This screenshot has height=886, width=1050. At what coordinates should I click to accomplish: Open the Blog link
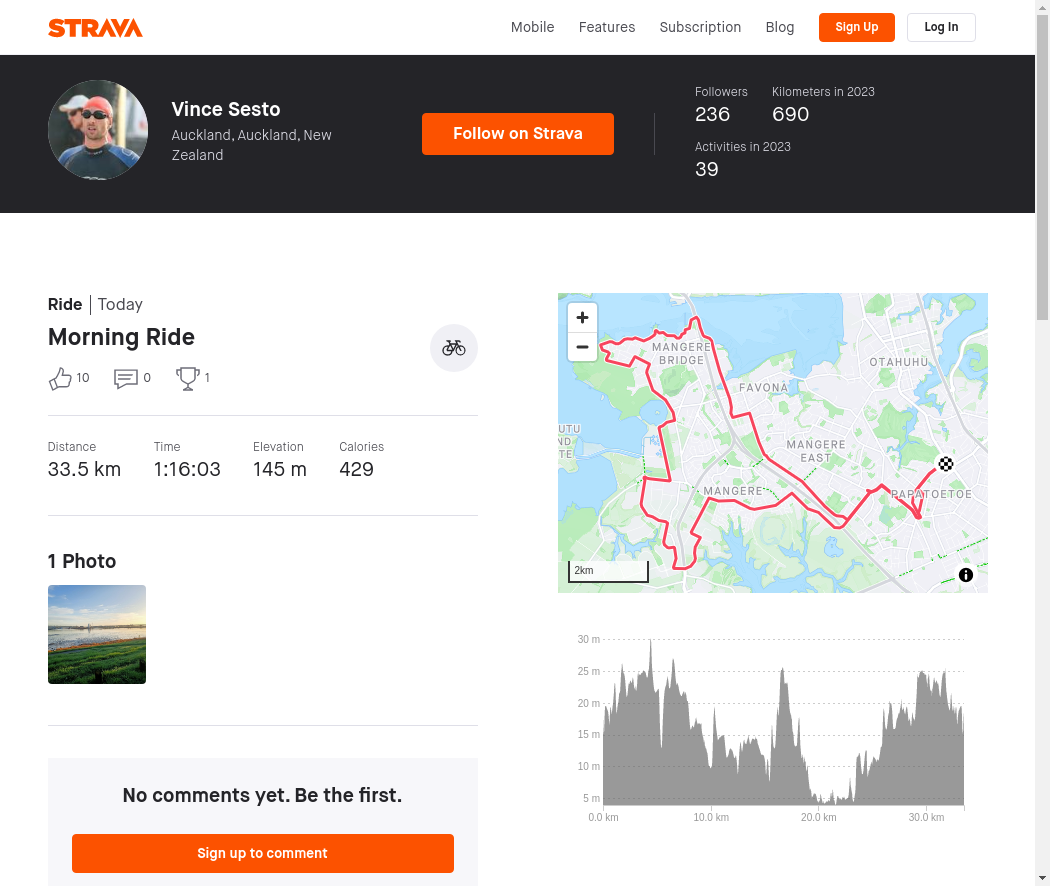click(780, 27)
